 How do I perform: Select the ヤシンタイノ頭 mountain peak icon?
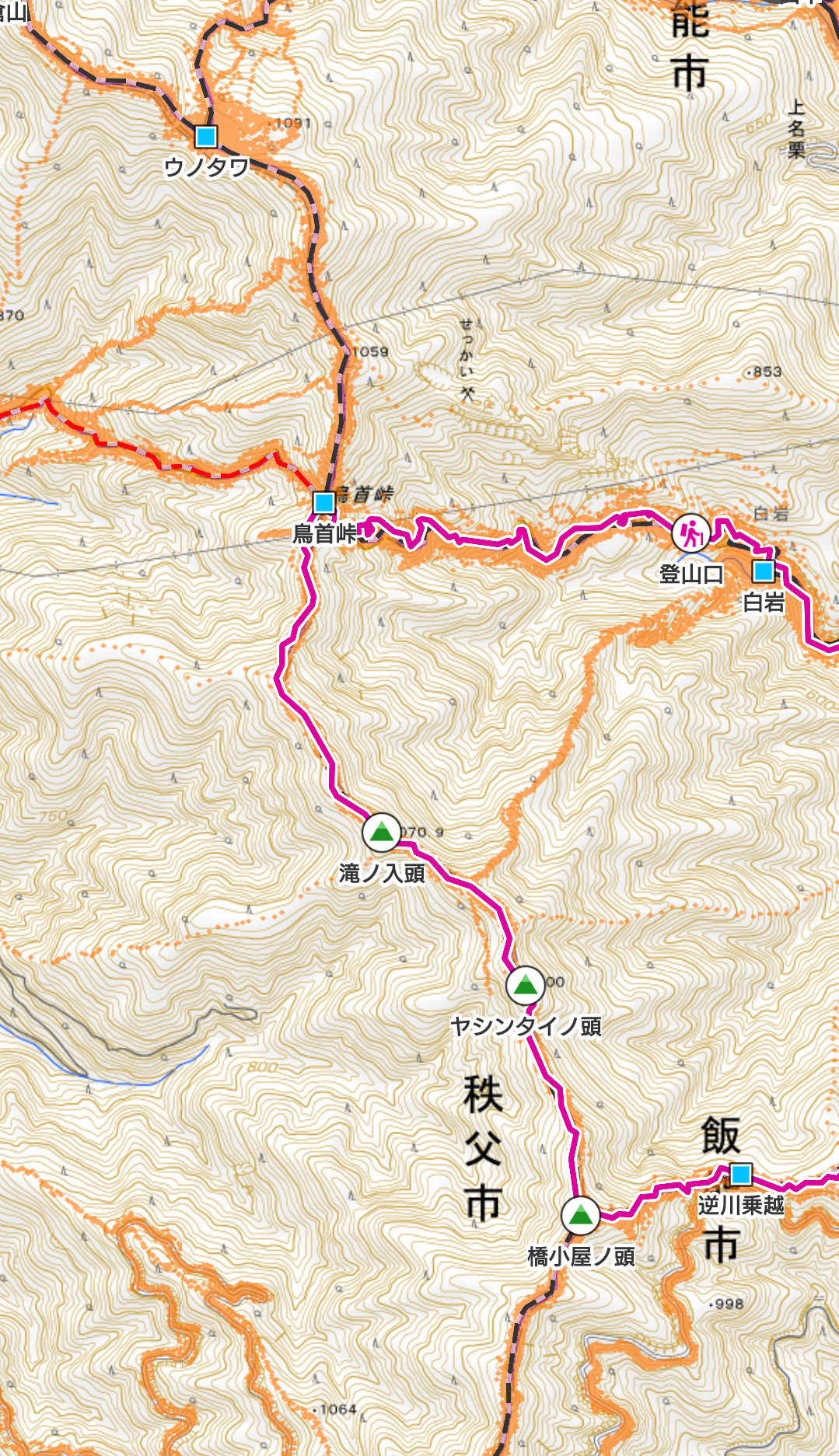(x=526, y=986)
